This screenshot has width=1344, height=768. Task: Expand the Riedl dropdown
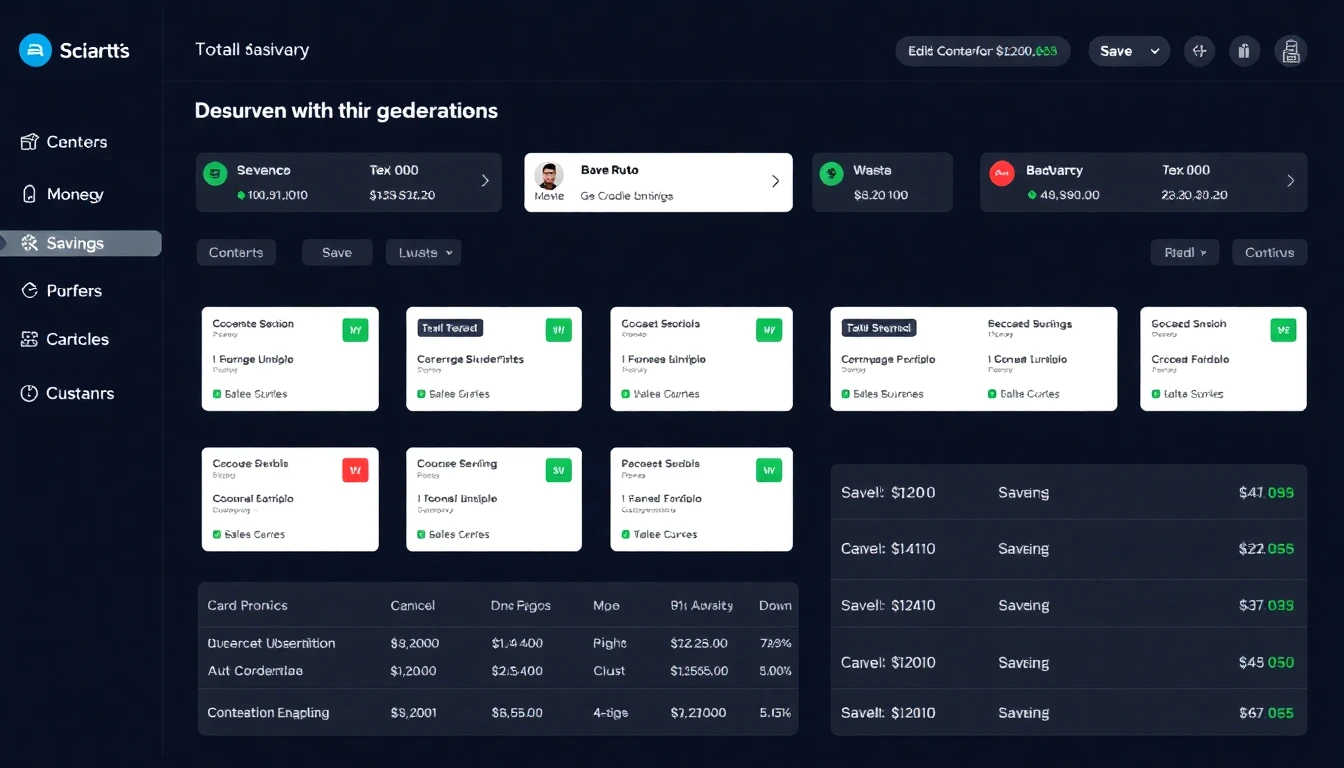[1185, 252]
